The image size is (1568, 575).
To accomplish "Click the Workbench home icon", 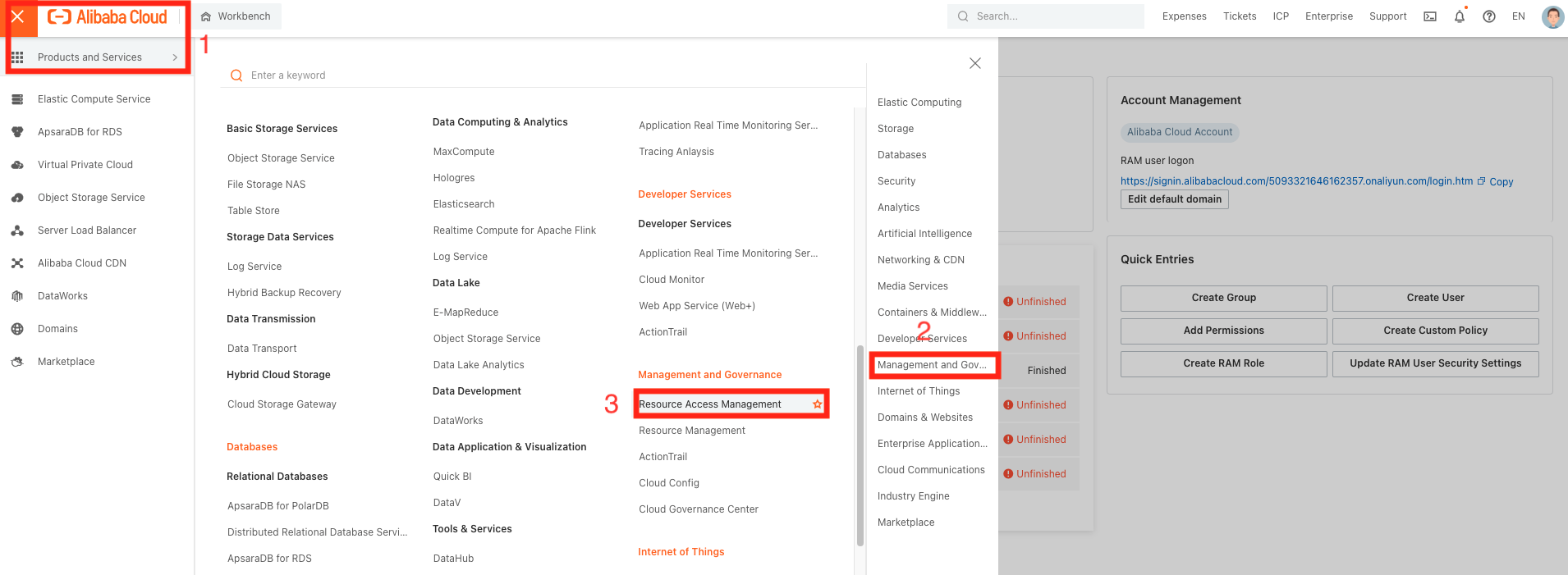I will click(x=206, y=16).
